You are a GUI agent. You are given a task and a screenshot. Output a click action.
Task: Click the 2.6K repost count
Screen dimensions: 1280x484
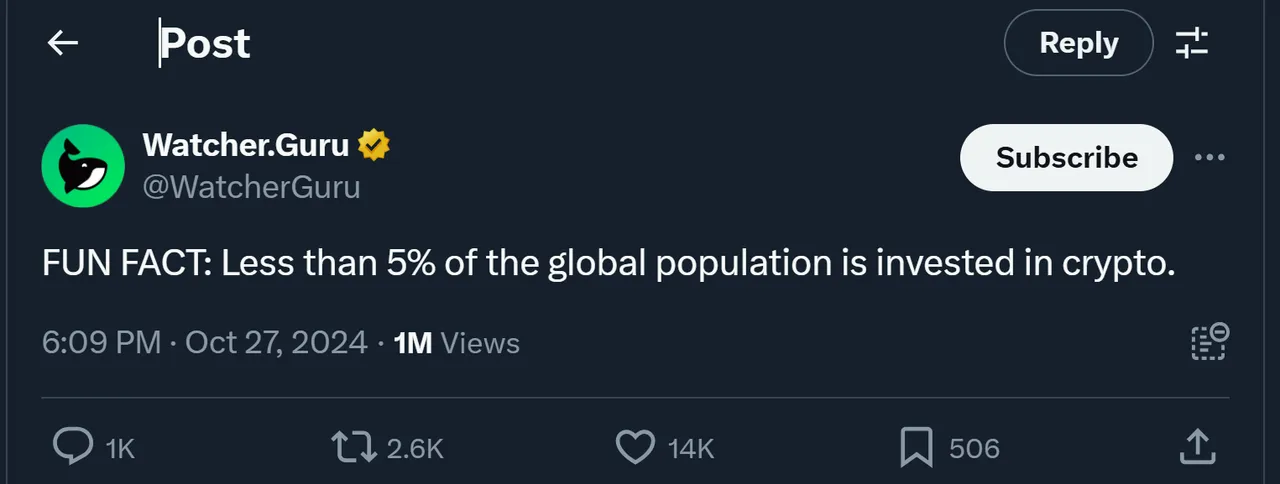[x=415, y=449]
